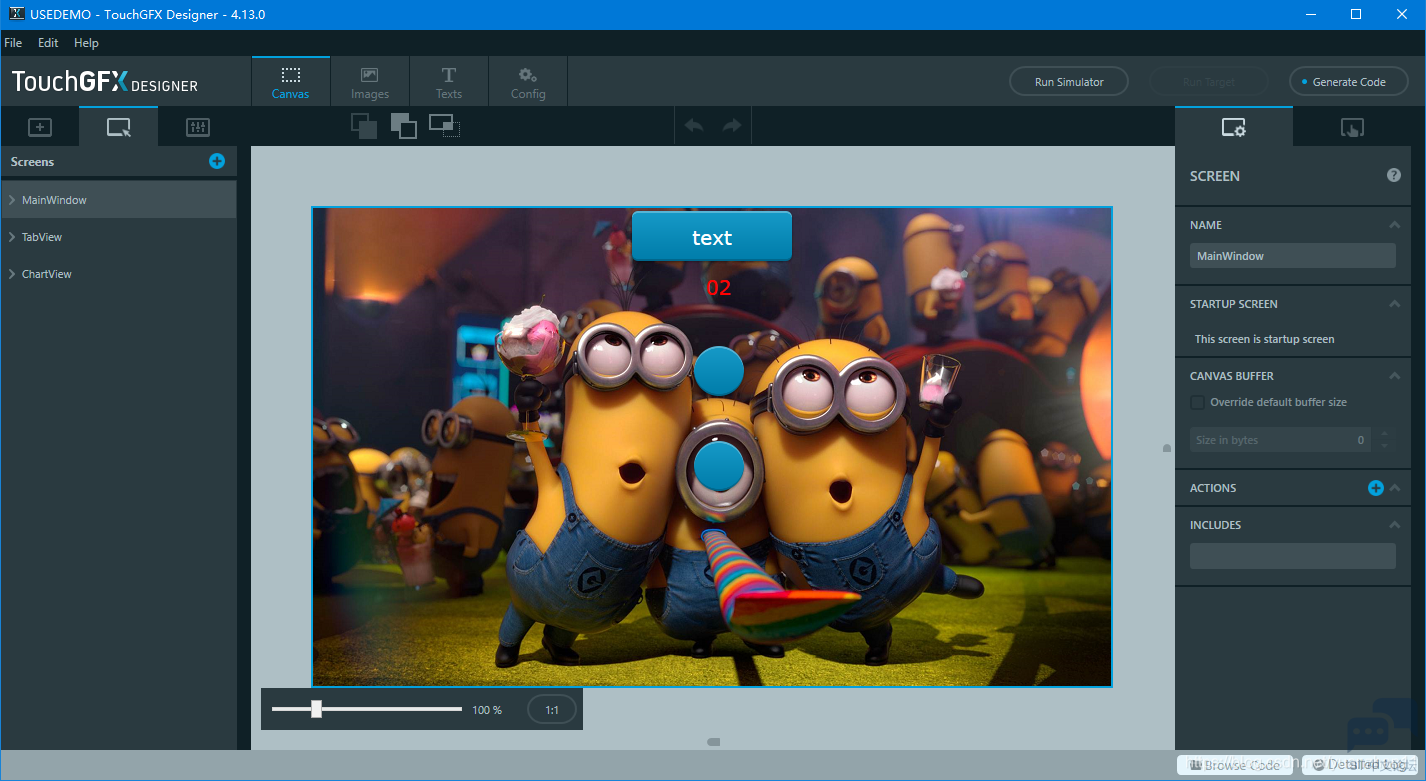Add a new action with plus icon
The width and height of the screenshot is (1426, 781).
coord(1376,488)
